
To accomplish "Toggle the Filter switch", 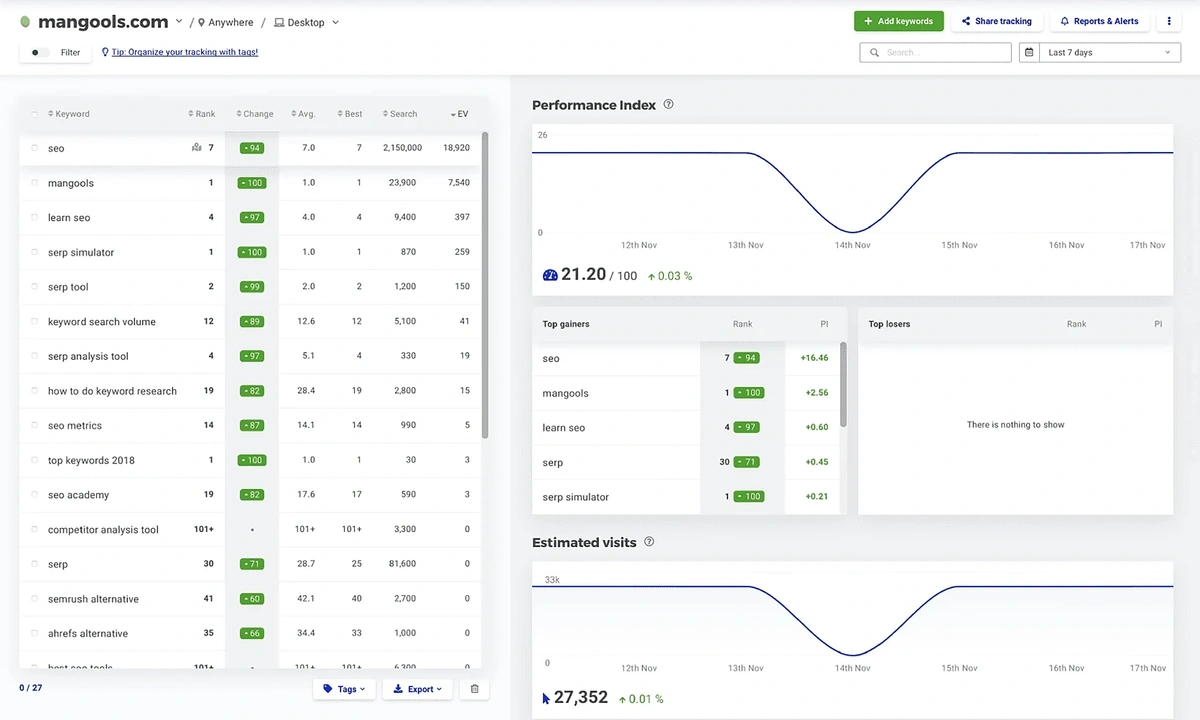I will pos(38,52).
